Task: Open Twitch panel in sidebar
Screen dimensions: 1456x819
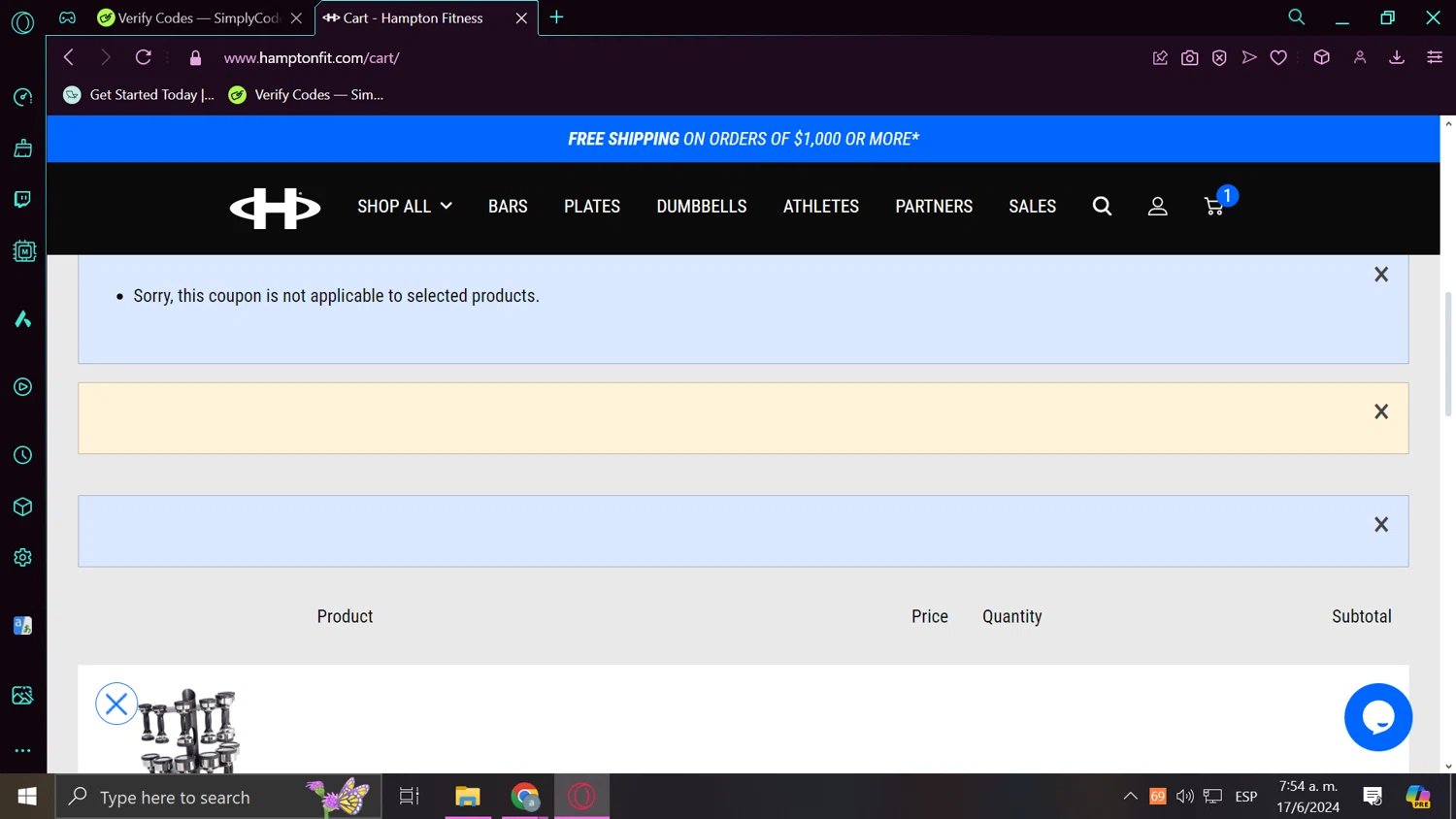Action: coord(22,200)
